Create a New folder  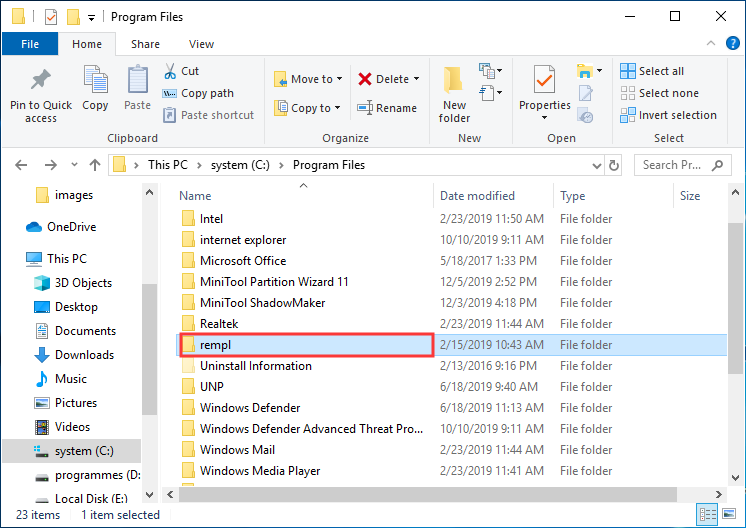454,95
